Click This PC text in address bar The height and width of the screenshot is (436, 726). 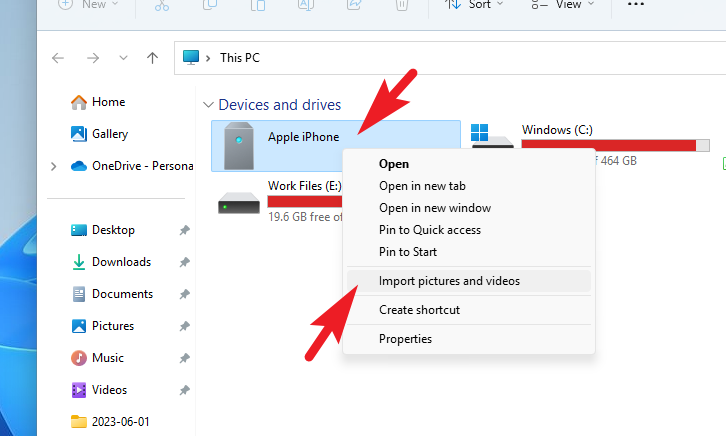pos(240,58)
